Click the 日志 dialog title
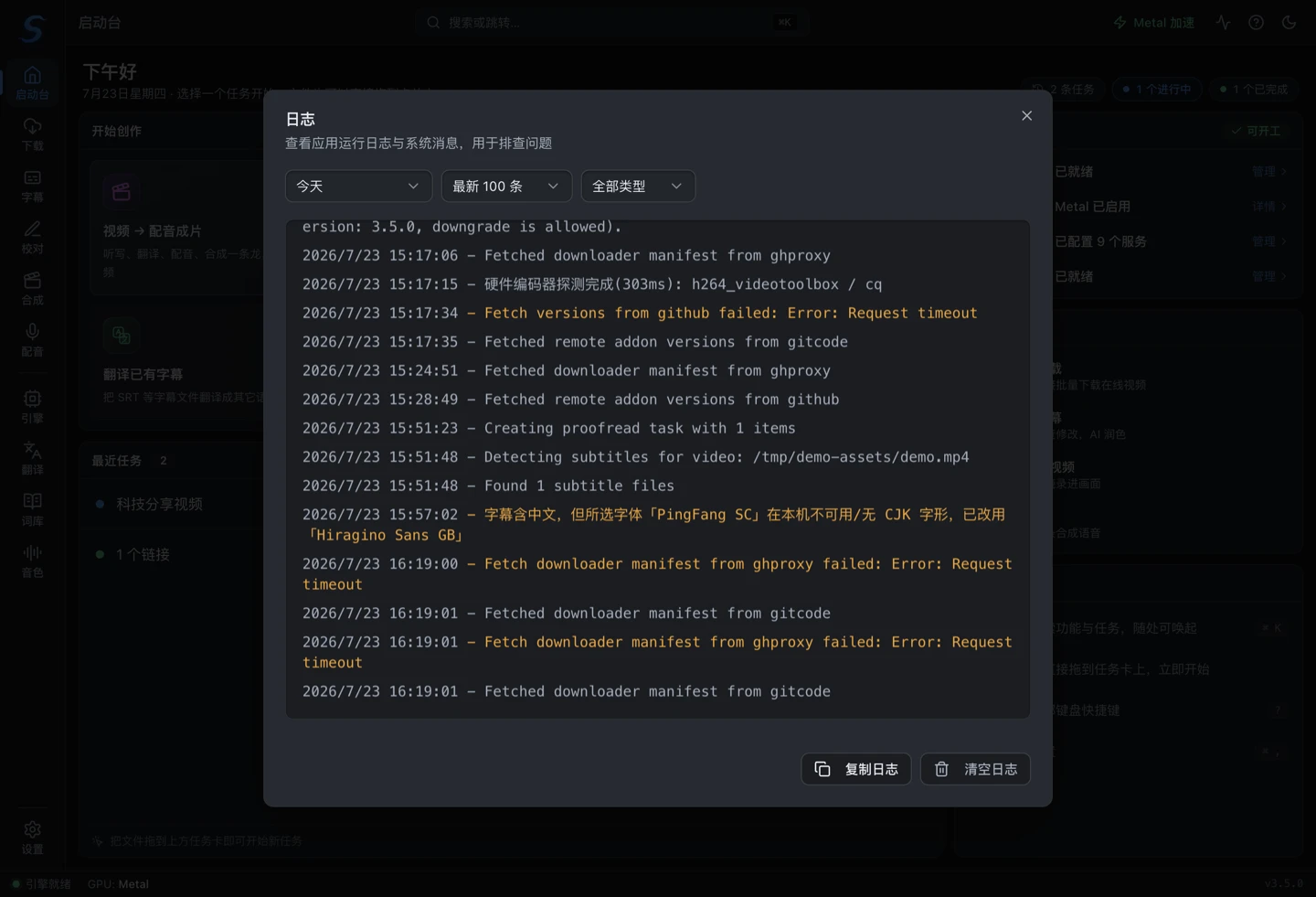This screenshot has height=897, width=1316. [x=300, y=119]
